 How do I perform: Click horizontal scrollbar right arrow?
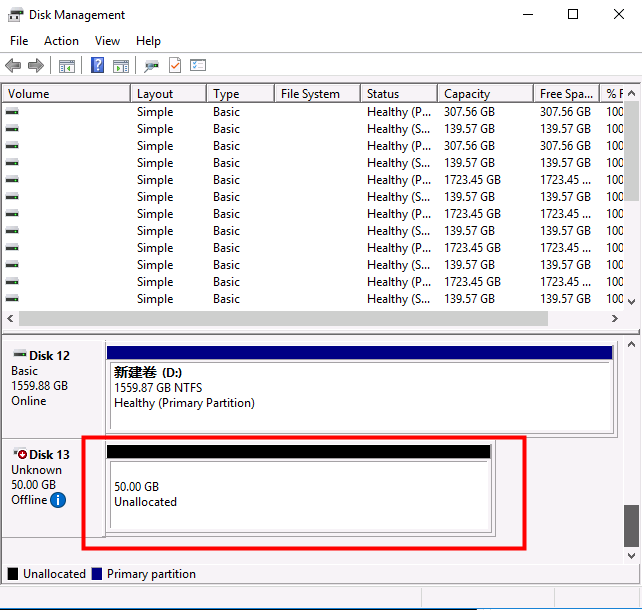coord(615,319)
